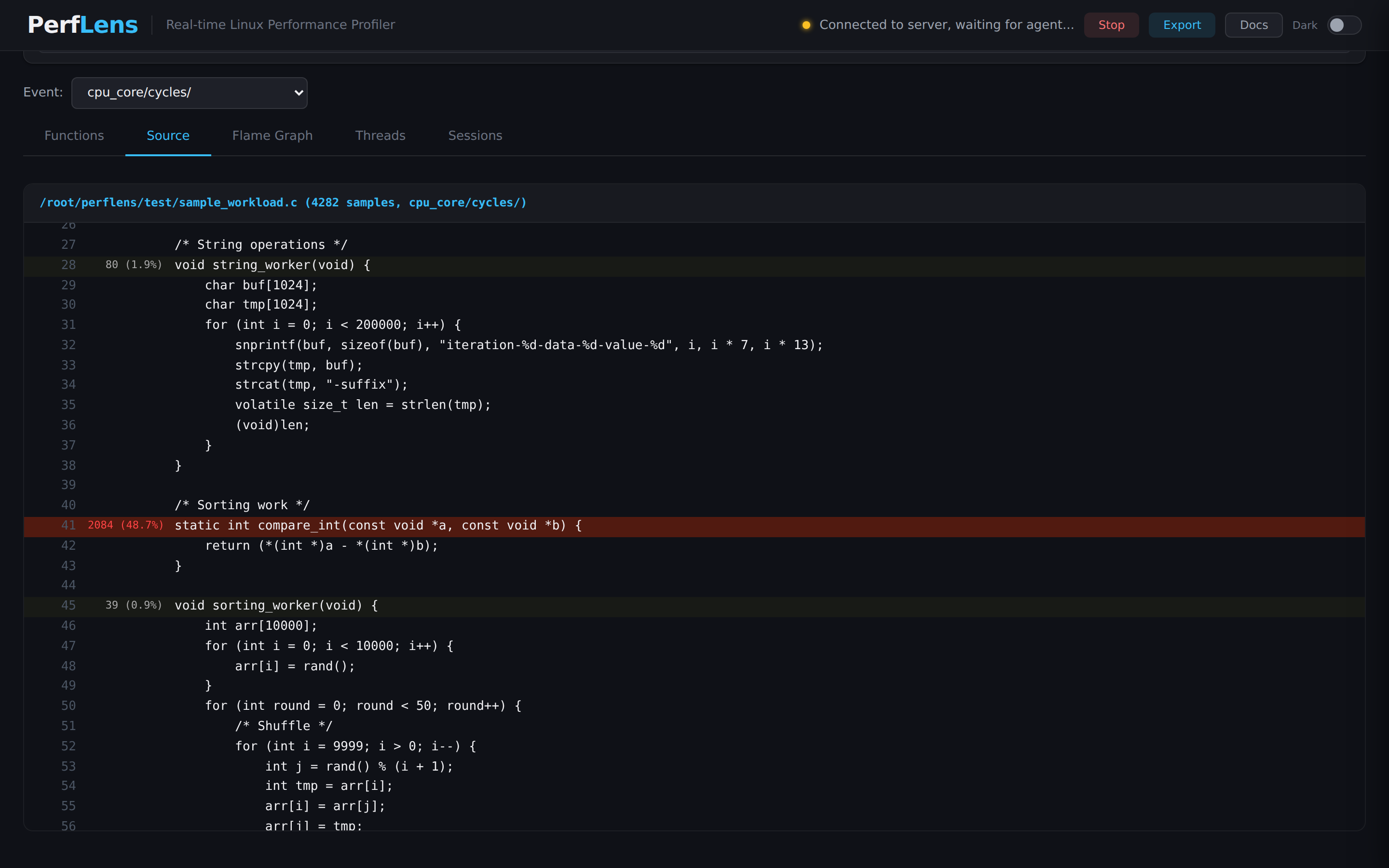Click the 80 (1.9%) sample count

click(x=134, y=265)
